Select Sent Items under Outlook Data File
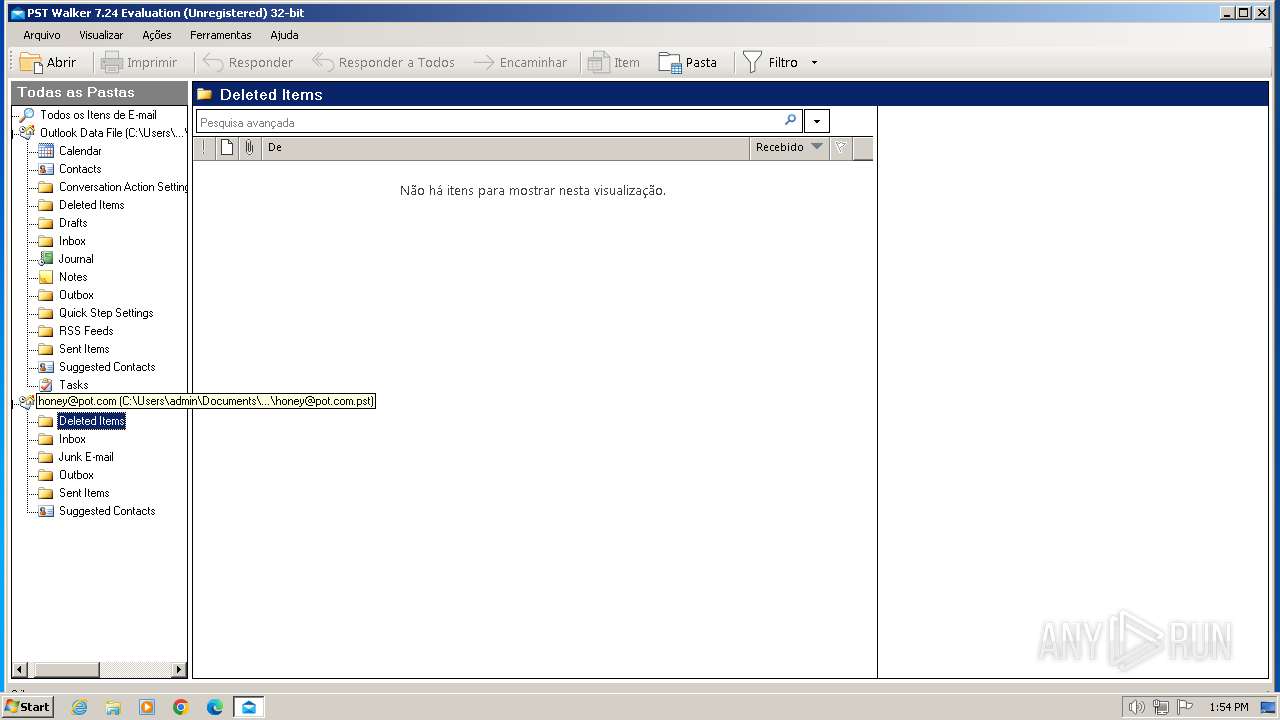 pos(84,349)
